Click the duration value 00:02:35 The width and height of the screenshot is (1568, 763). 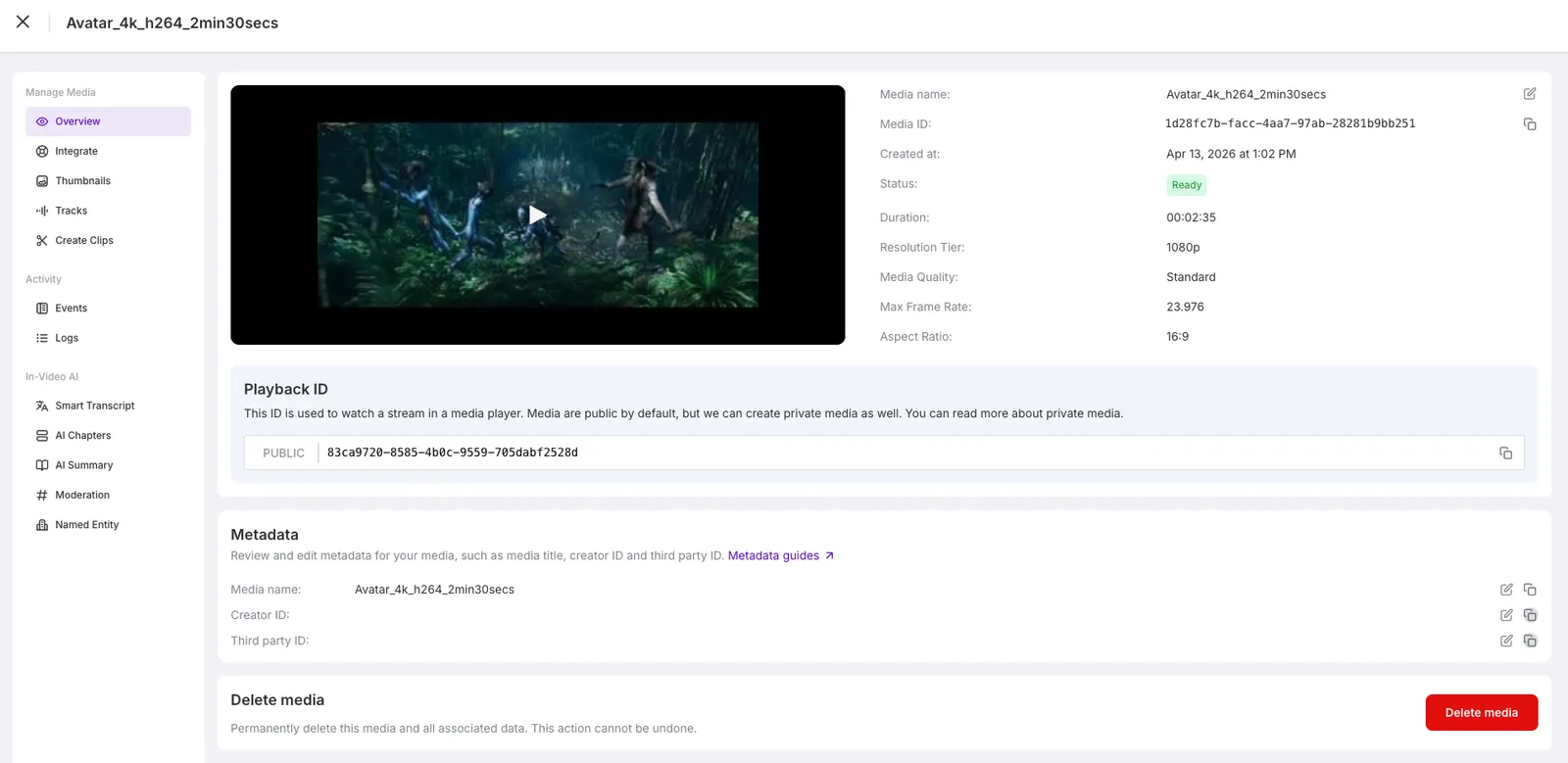(1191, 217)
